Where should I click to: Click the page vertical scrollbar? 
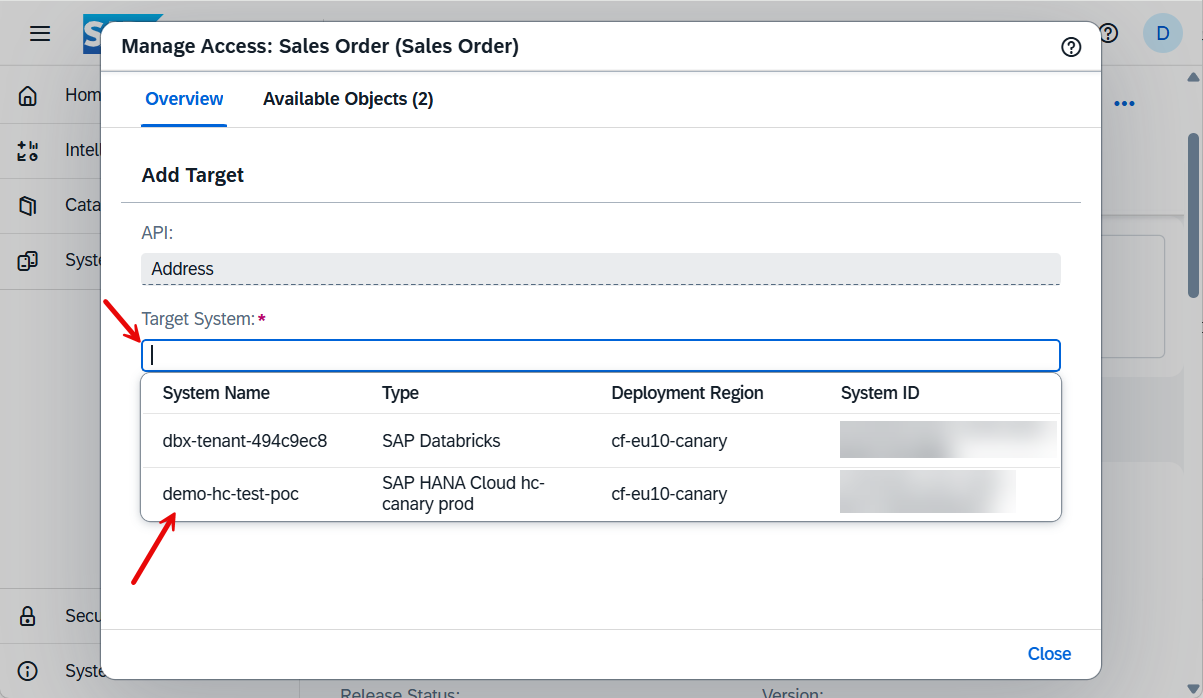[x=1193, y=215]
